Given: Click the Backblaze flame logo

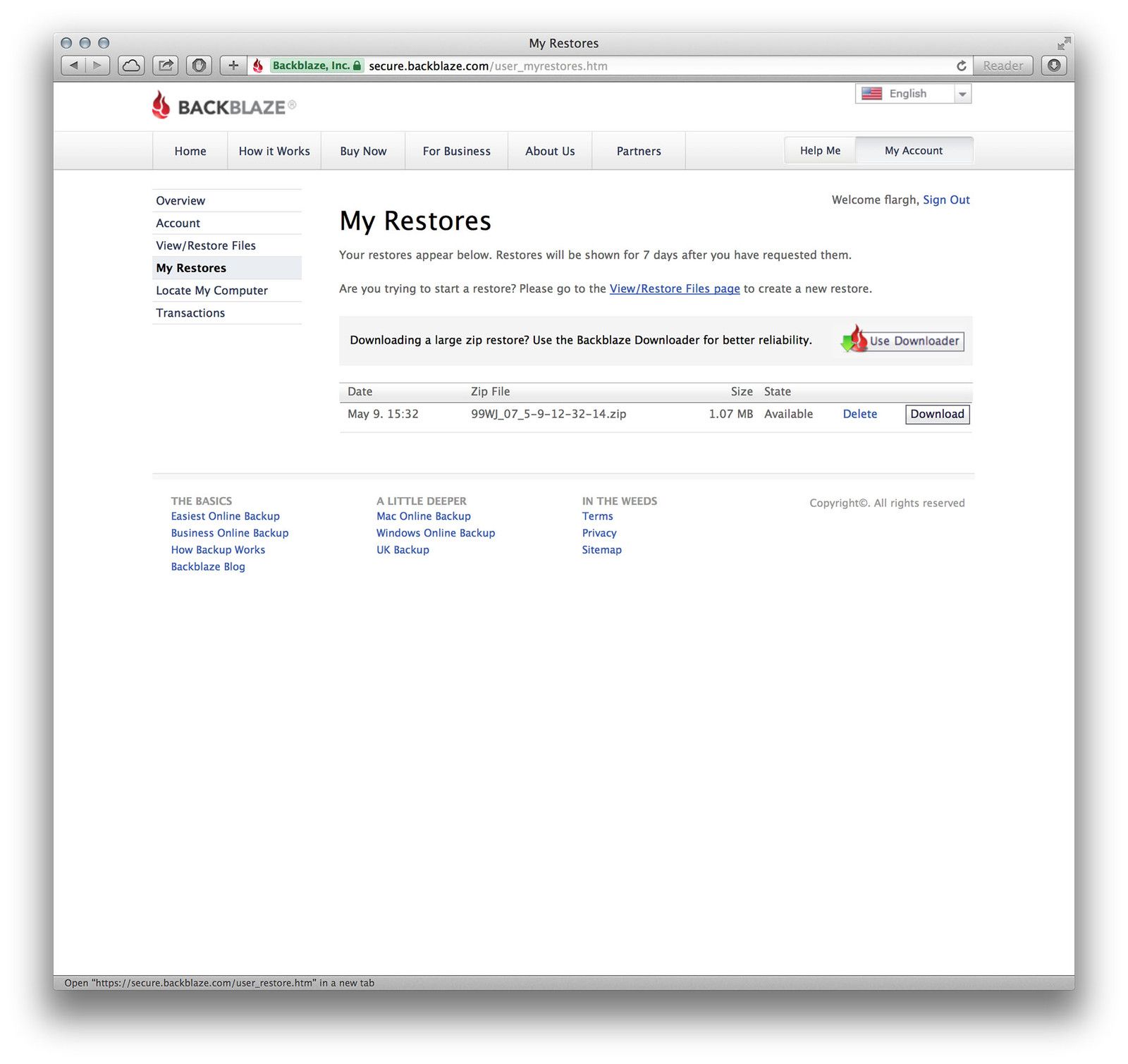Looking at the screenshot, I should coord(161,106).
